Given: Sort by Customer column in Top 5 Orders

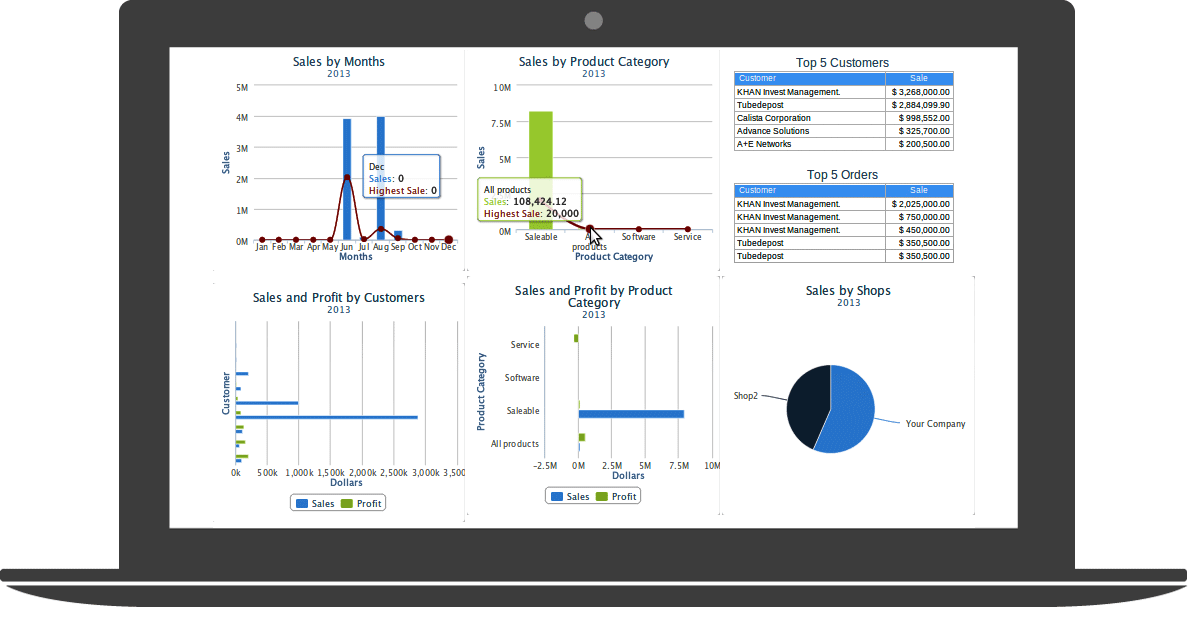Looking at the screenshot, I should pyautogui.click(x=809, y=190).
